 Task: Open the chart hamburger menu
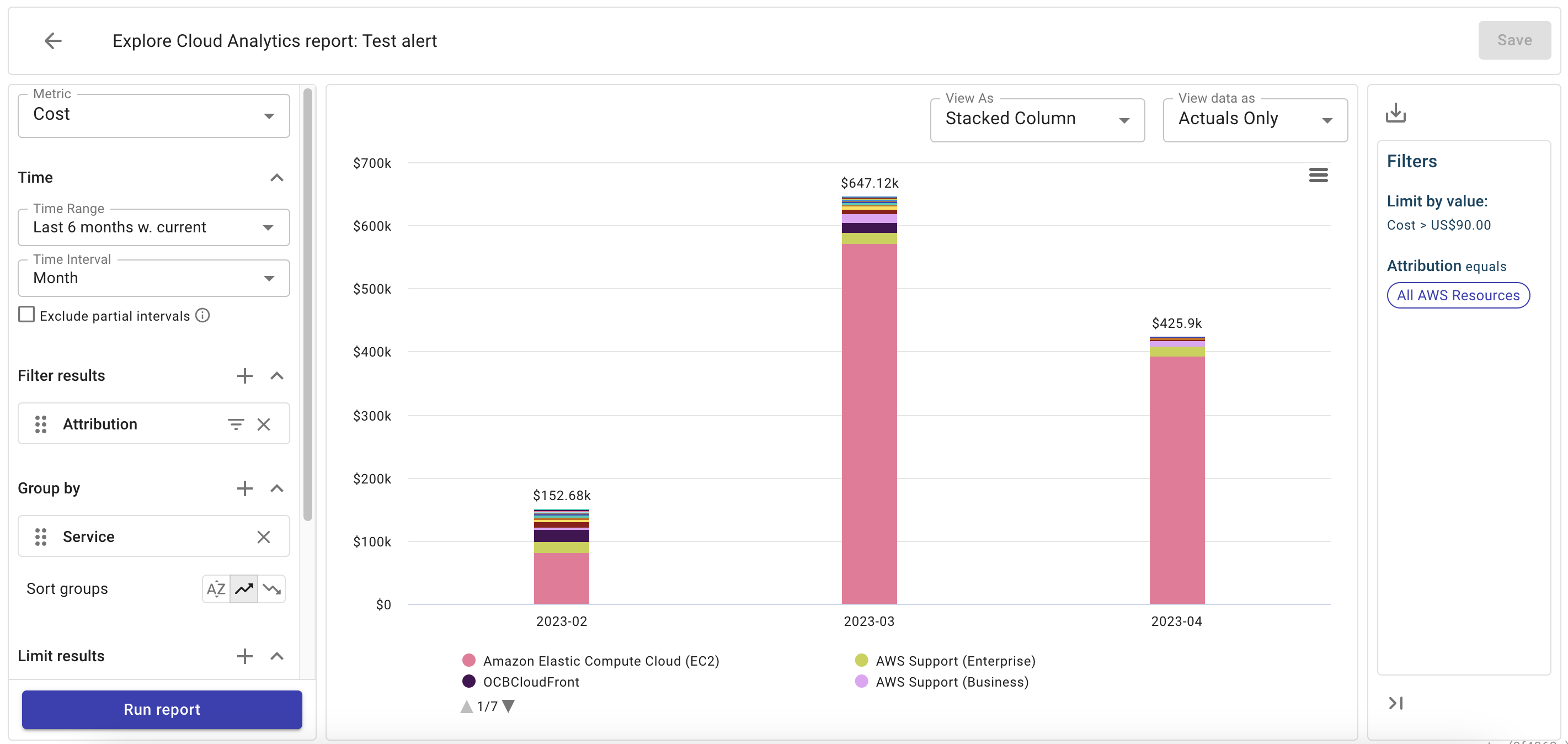(x=1318, y=176)
